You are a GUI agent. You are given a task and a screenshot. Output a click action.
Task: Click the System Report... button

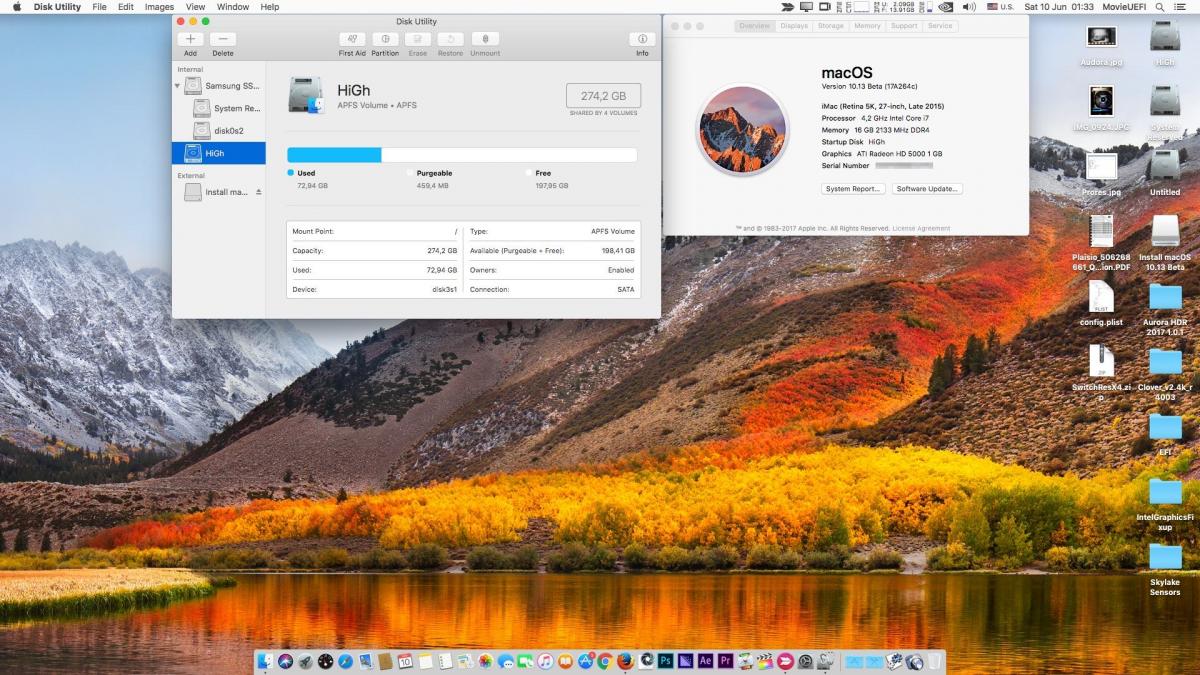853,188
